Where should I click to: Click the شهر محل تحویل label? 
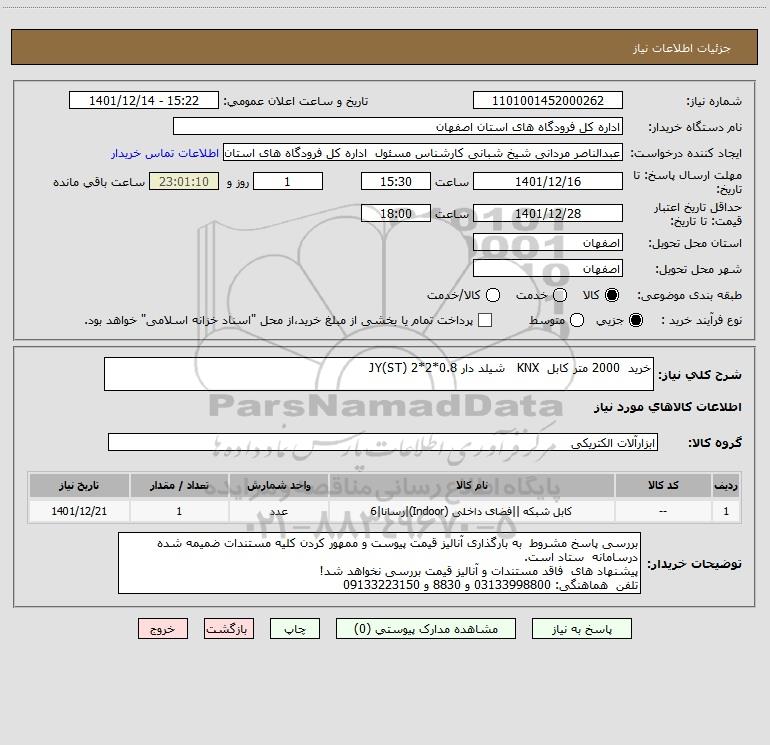[x=699, y=270]
